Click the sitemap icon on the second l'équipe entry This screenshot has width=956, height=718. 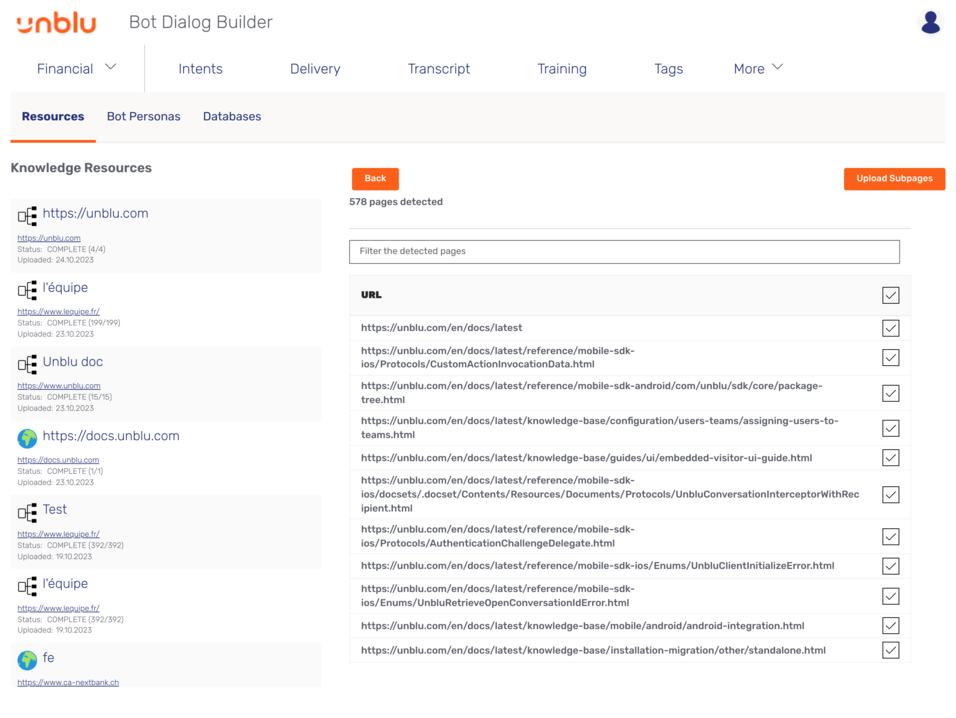pyautogui.click(x=27, y=584)
